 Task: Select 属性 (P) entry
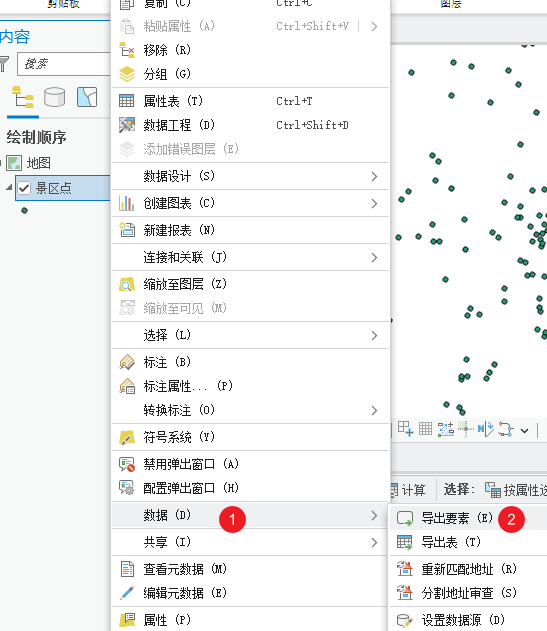click(x=250, y=620)
